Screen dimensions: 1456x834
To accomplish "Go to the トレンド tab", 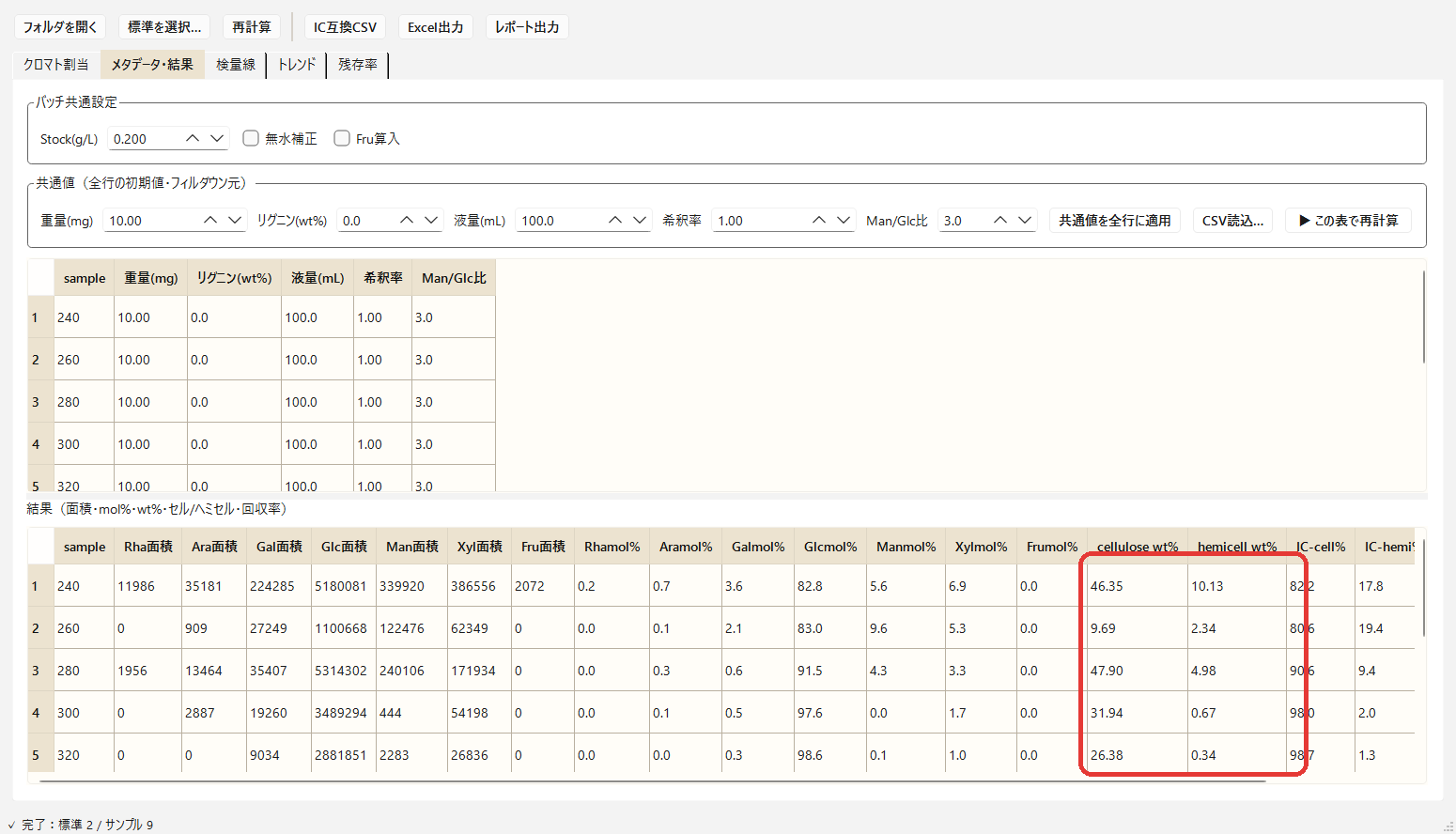I will click(x=297, y=65).
